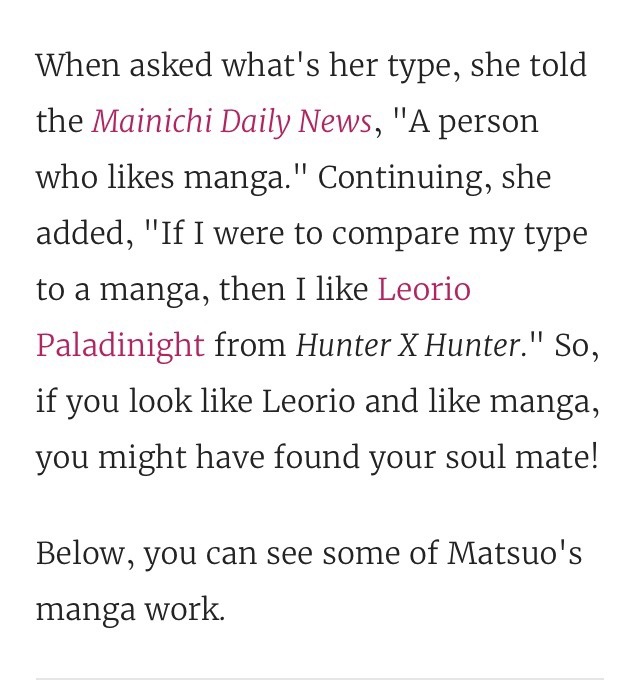Open the Mainichi Daily News link
This screenshot has width=623, height=690.
(232, 122)
